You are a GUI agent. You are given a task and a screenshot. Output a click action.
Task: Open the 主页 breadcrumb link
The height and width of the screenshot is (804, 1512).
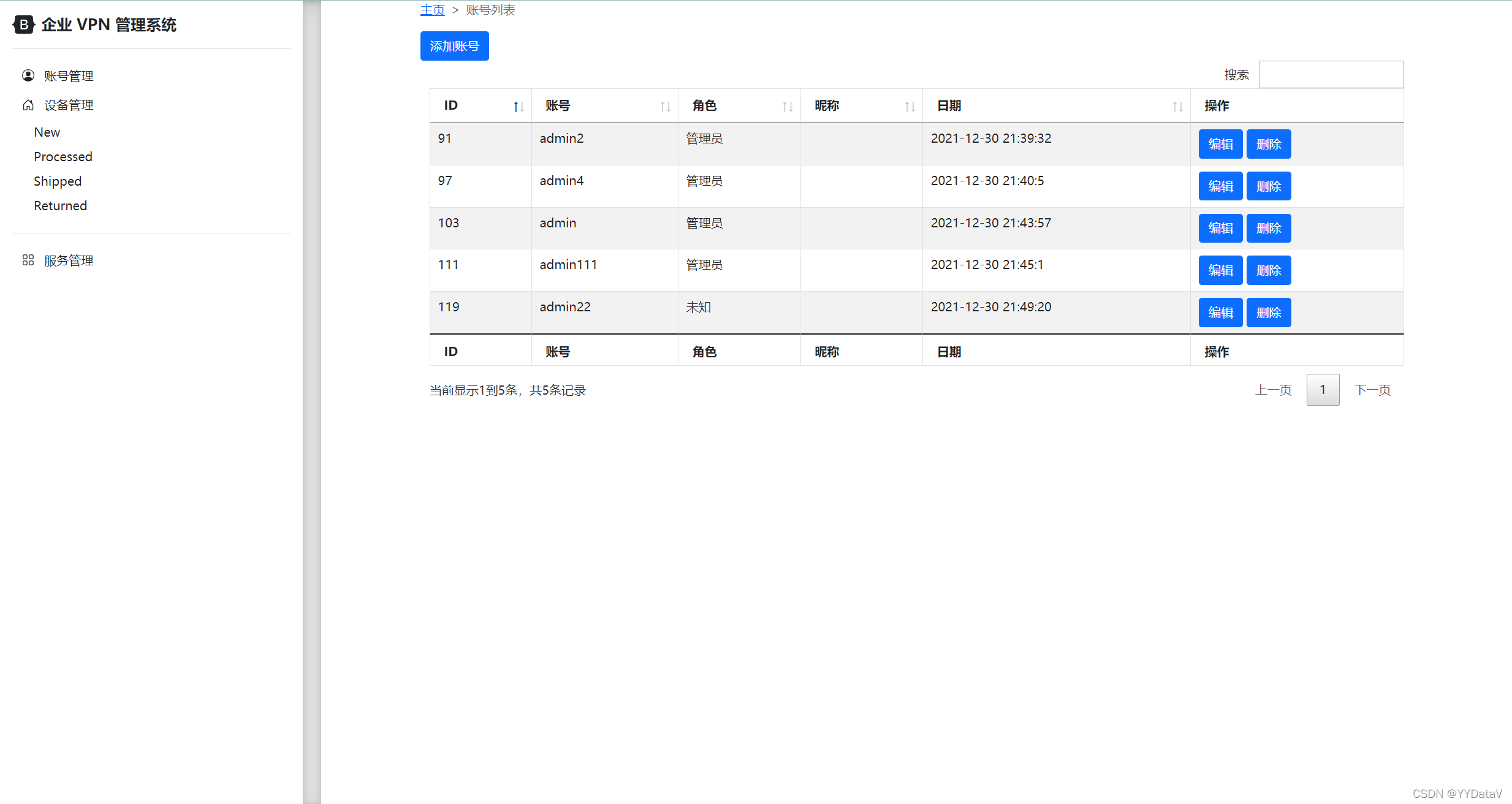432,10
